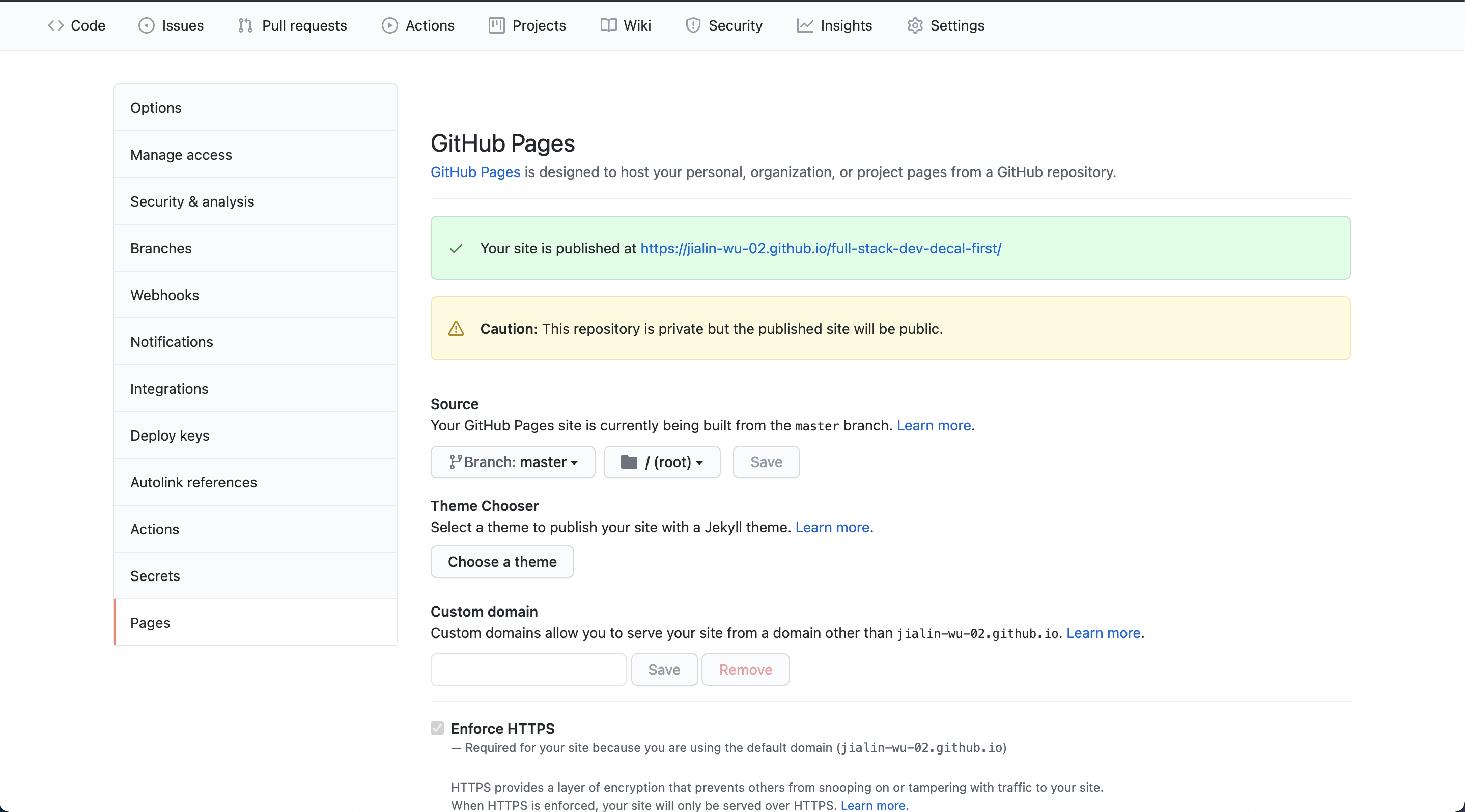1465x812 pixels.
Task: Click Save button next to source selectors
Action: (x=766, y=462)
